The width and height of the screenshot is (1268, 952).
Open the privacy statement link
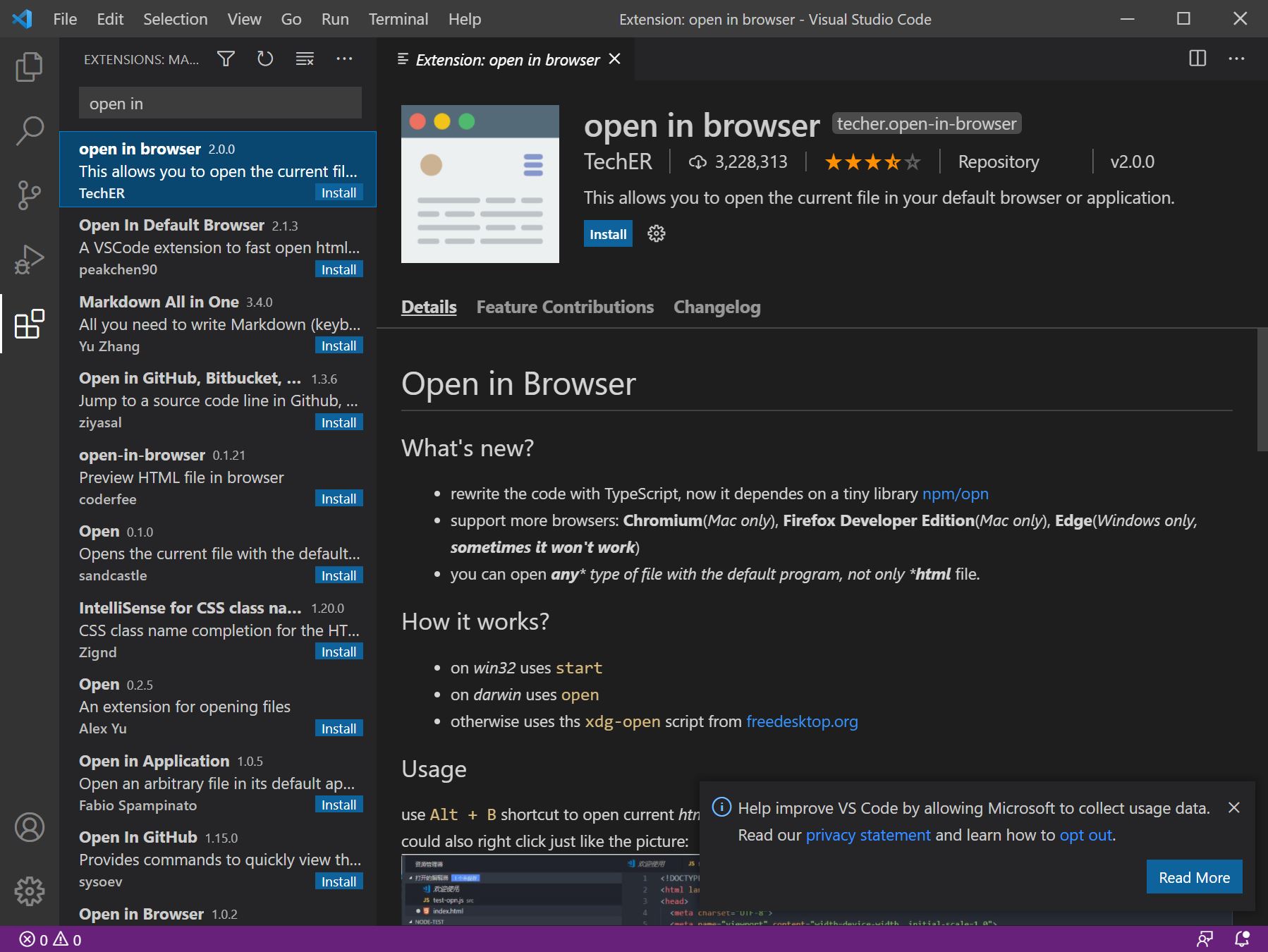[868, 835]
